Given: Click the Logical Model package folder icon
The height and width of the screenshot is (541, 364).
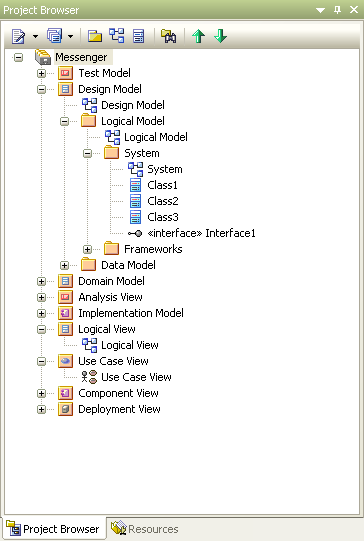Looking at the screenshot, I should [89, 121].
